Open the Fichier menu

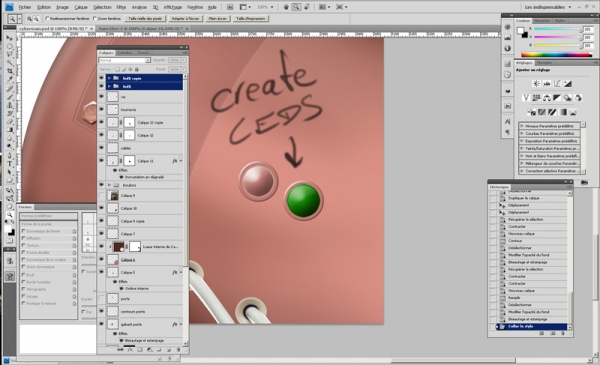coord(25,7)
